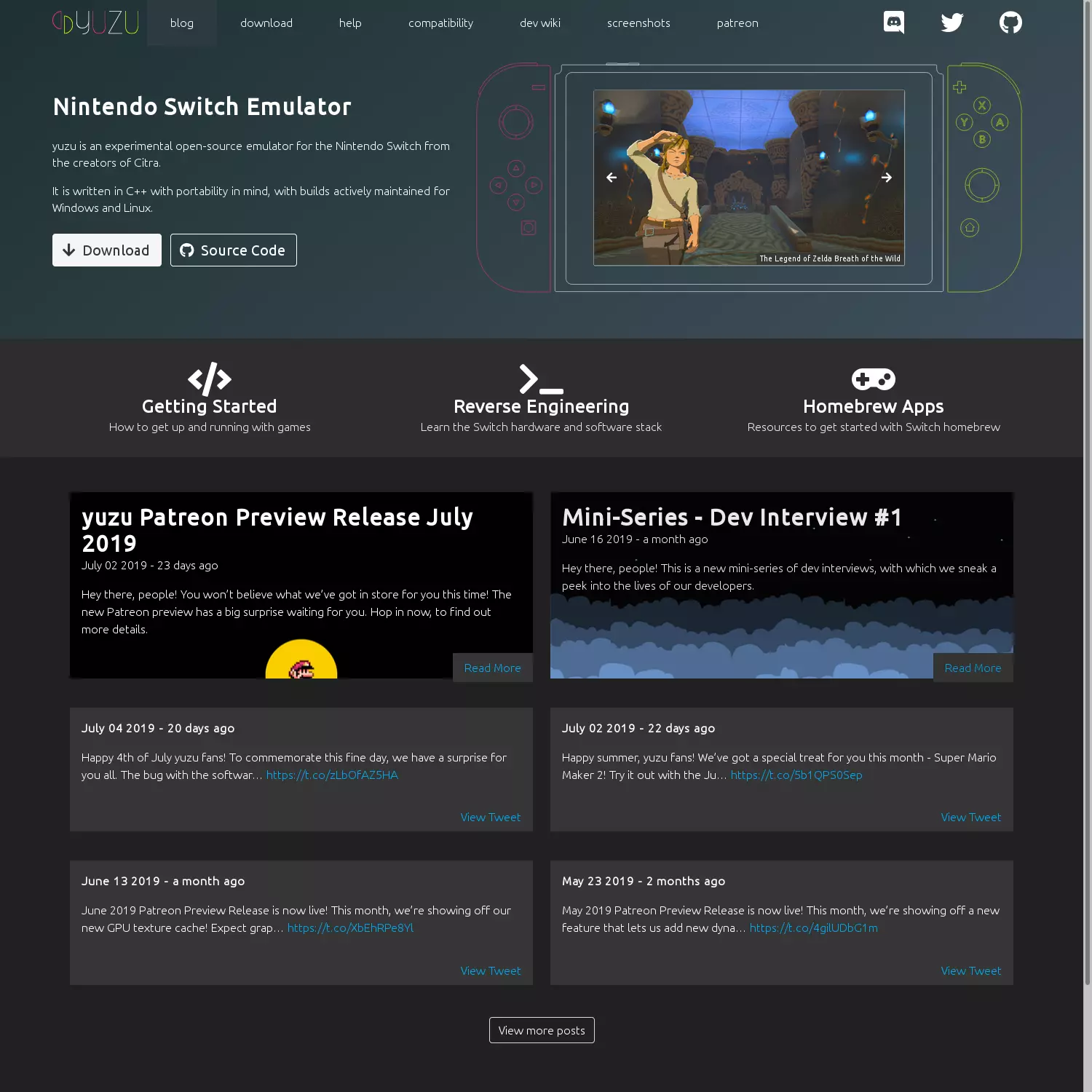Open the Discord icon in header
Image resolution: width=1092 pixels, height=1092 pixels.
pos(894,23)
